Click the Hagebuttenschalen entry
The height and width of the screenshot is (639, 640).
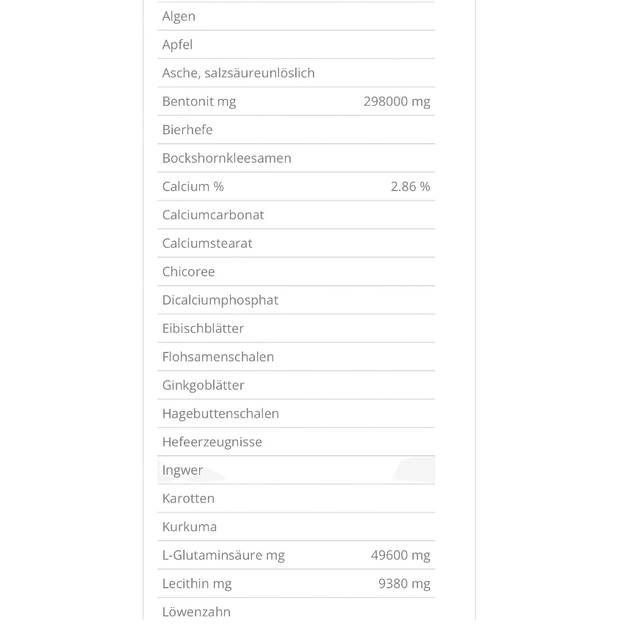click(x=221, y=413)
